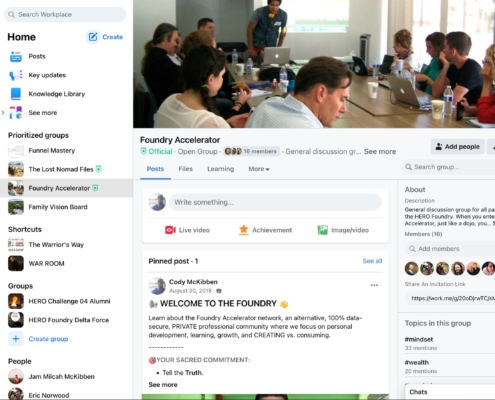Open the Posts feed icon in sidebar

[x=16, y=57]
